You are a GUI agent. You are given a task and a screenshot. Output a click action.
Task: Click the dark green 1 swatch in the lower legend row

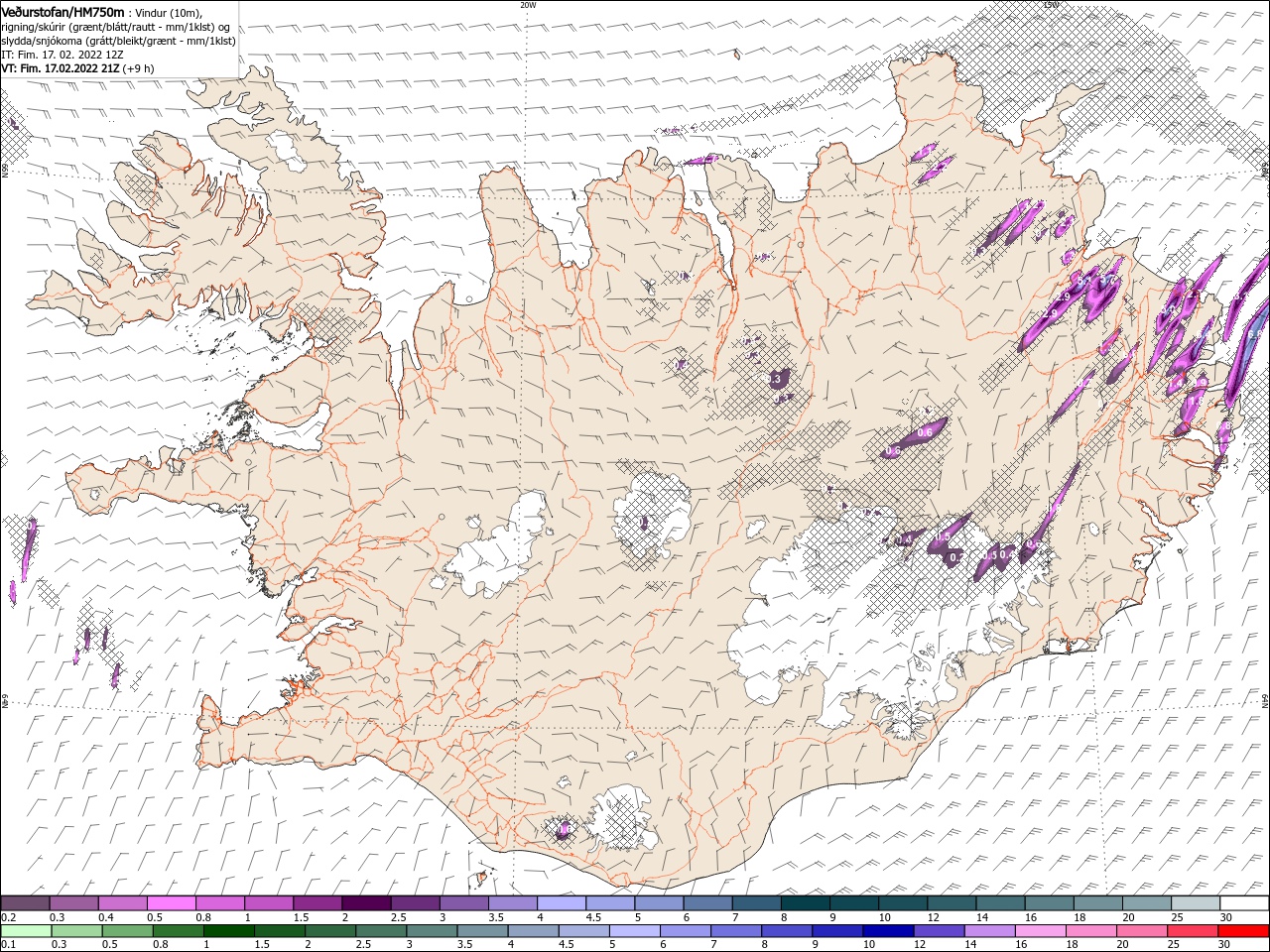pyautogui.click(x=228, y=931)
